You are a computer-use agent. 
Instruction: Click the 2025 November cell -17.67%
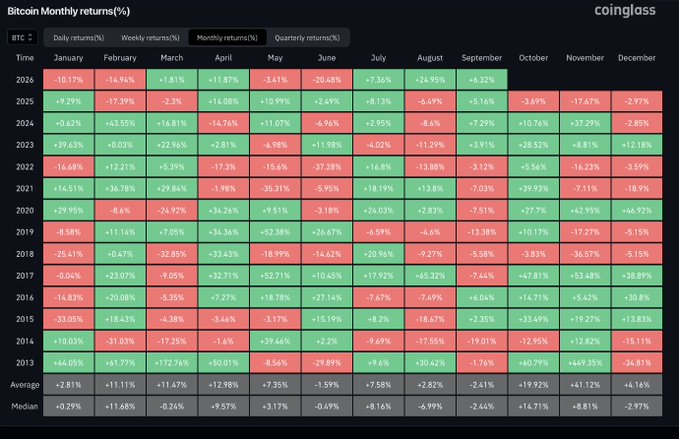coord(585,101)
